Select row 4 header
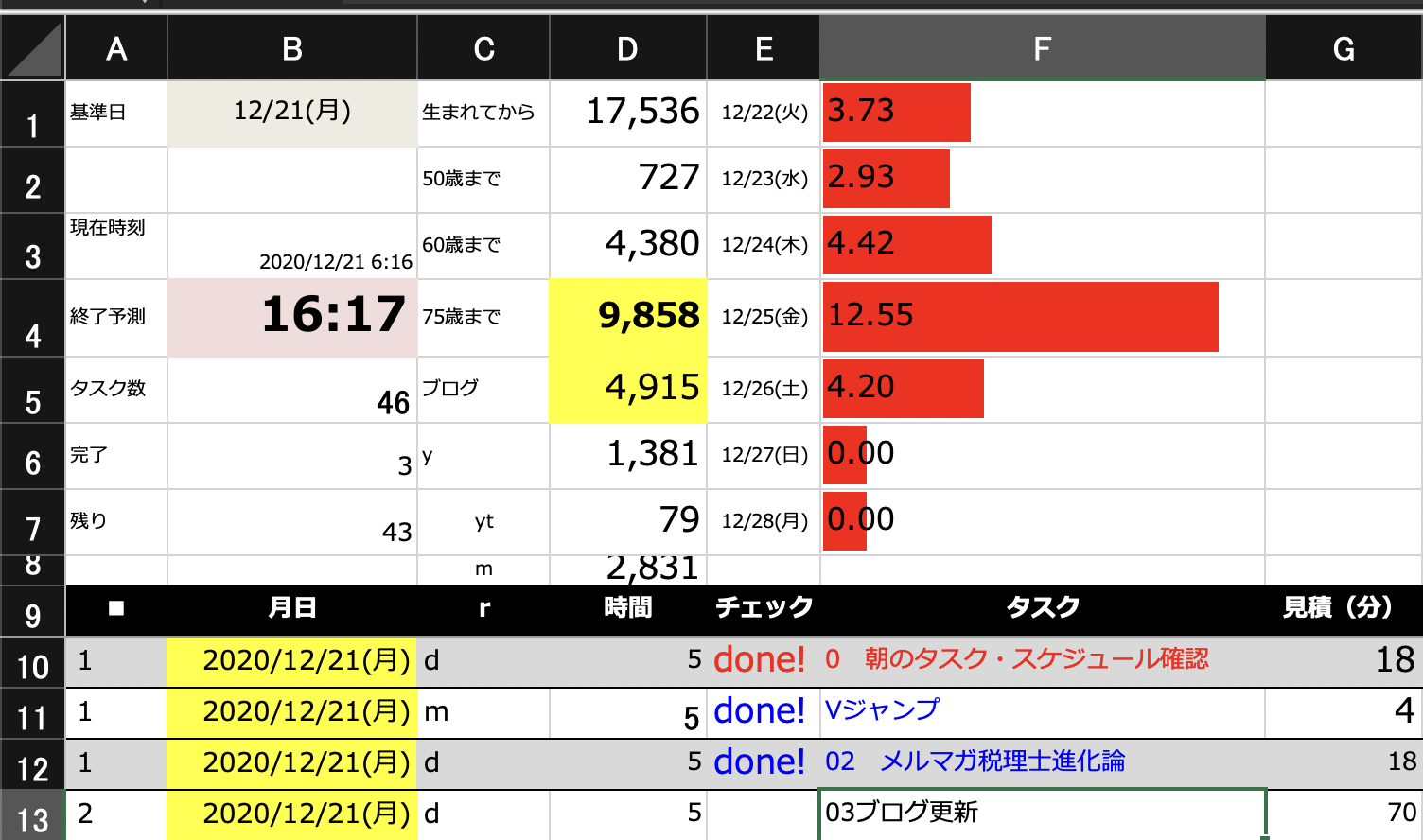 click(x=32, y=319)
